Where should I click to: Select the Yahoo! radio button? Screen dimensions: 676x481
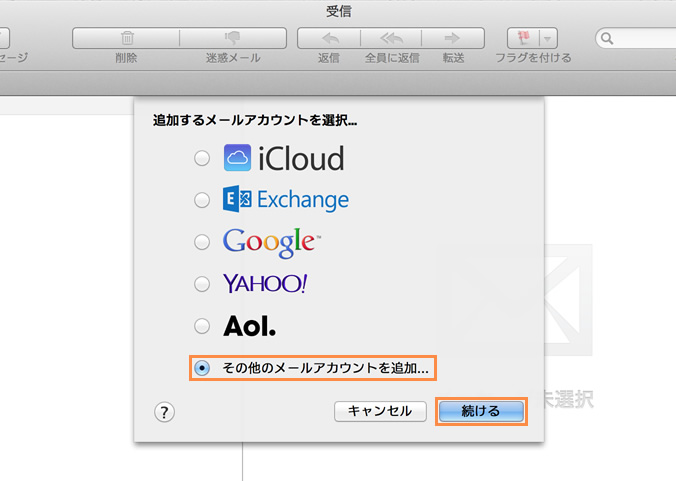coord(202,284)
